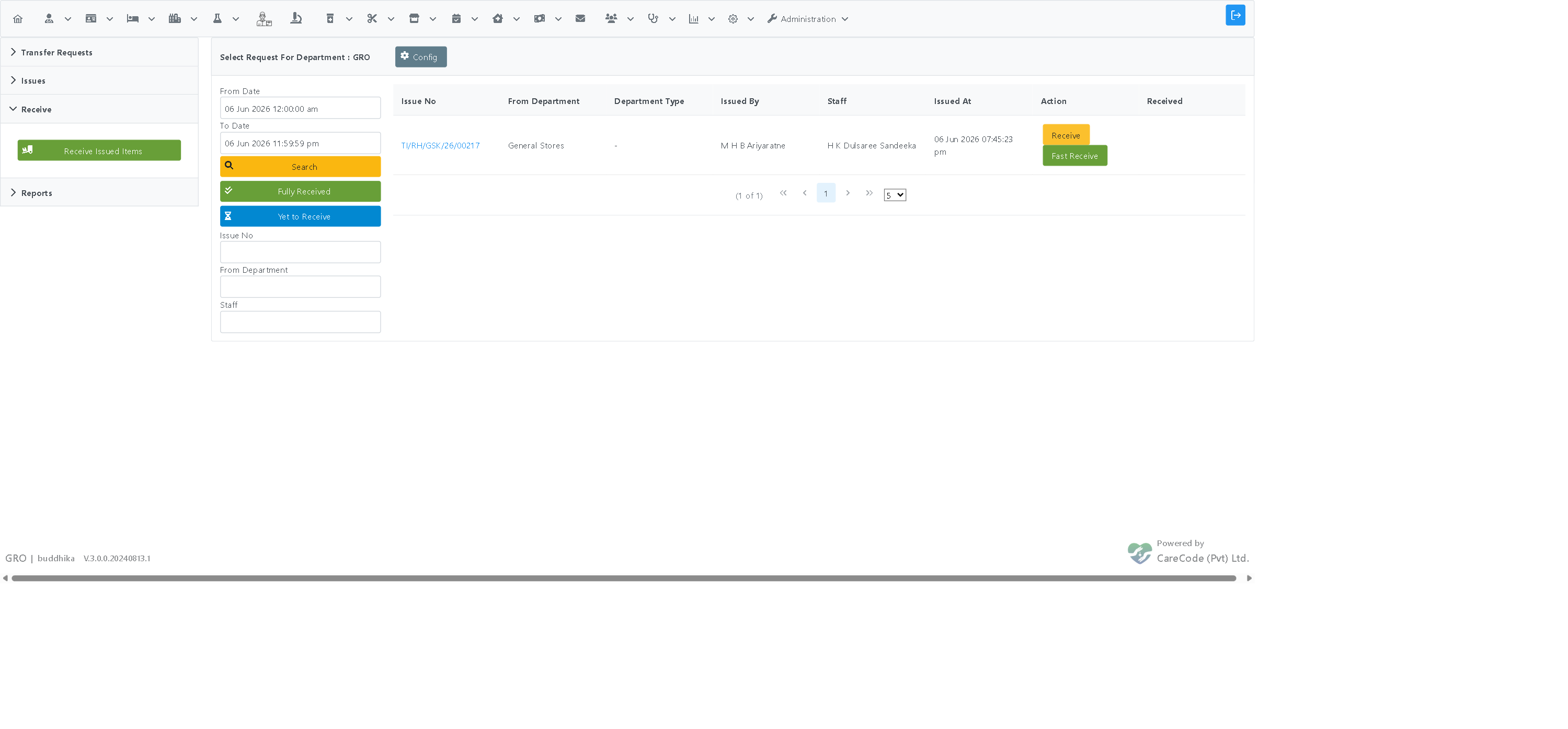
Task: Click the Yet to Receive button
Action: (x=300, y=216)
